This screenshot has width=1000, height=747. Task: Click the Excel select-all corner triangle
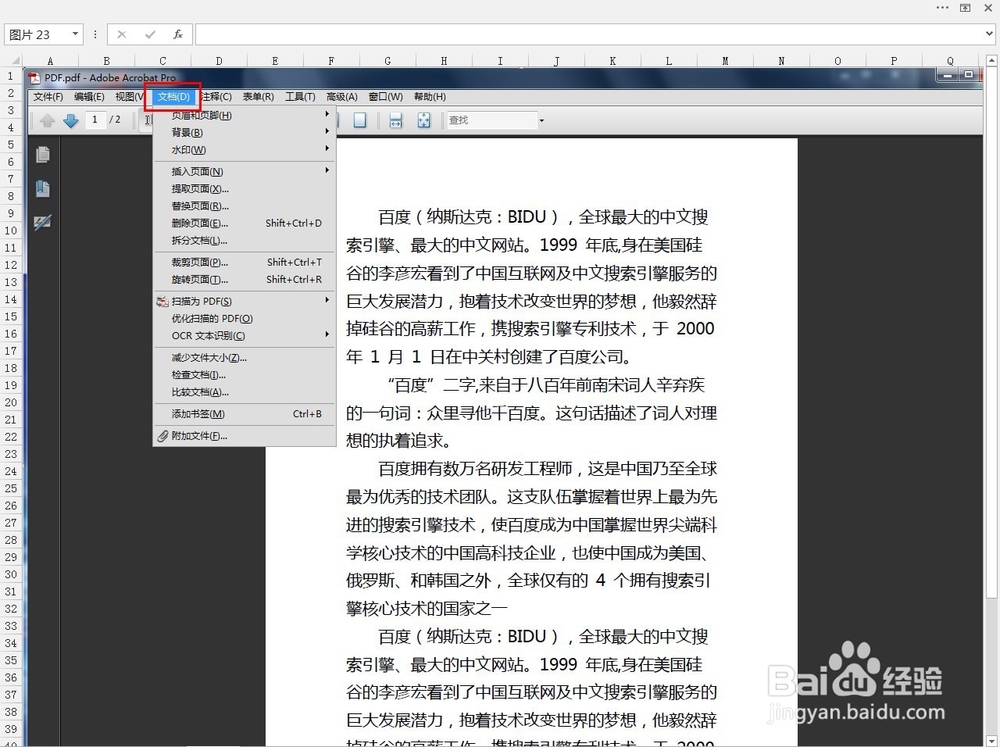15,61
